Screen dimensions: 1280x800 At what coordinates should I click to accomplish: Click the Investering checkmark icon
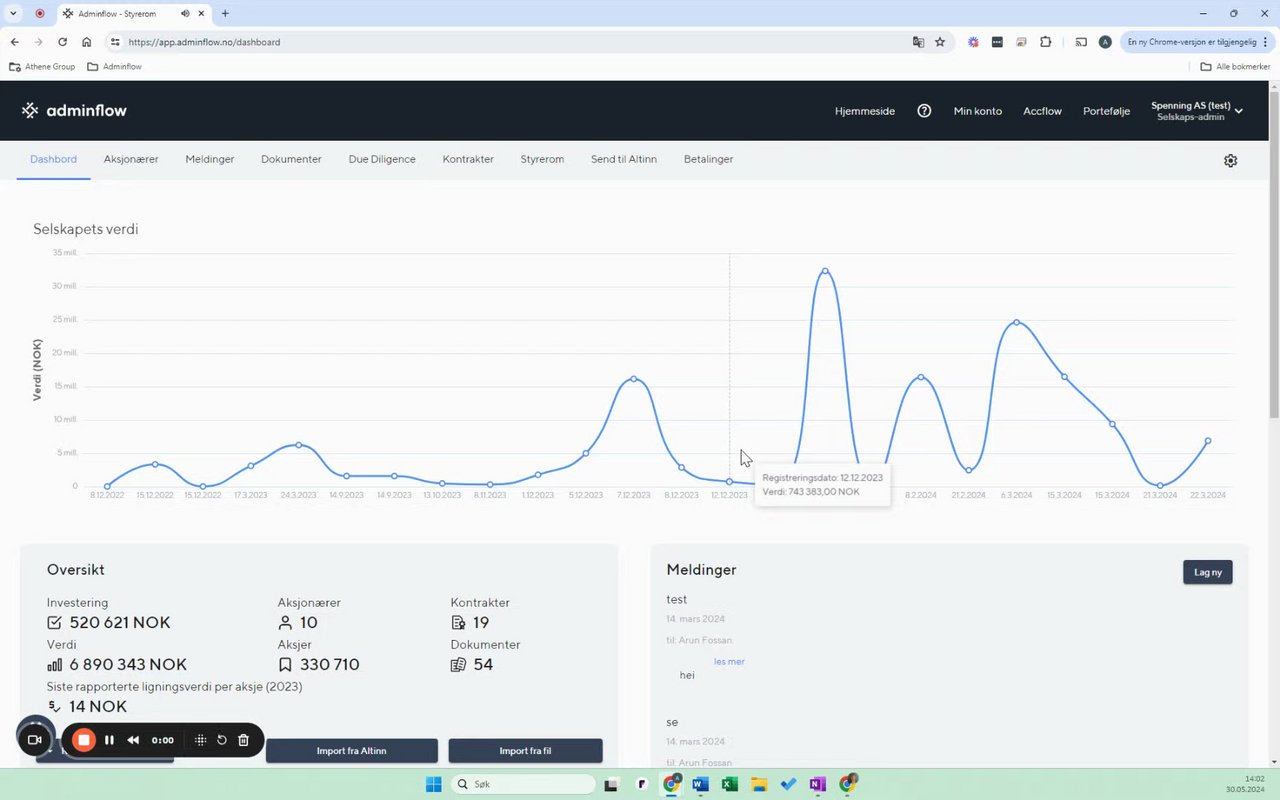[54, 623]
